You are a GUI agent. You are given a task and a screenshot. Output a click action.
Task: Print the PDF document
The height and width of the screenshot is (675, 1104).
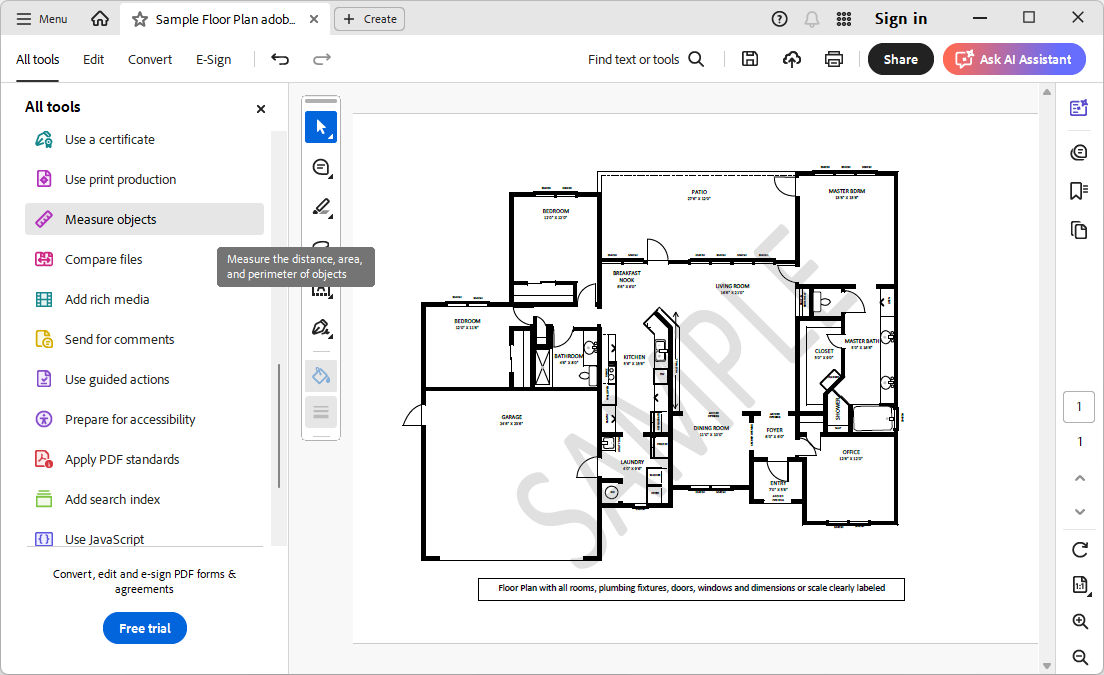tap(833, 59)
